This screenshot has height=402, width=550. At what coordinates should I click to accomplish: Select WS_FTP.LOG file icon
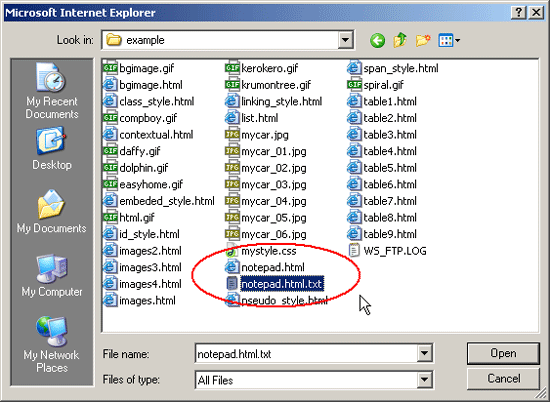[354, 251]
